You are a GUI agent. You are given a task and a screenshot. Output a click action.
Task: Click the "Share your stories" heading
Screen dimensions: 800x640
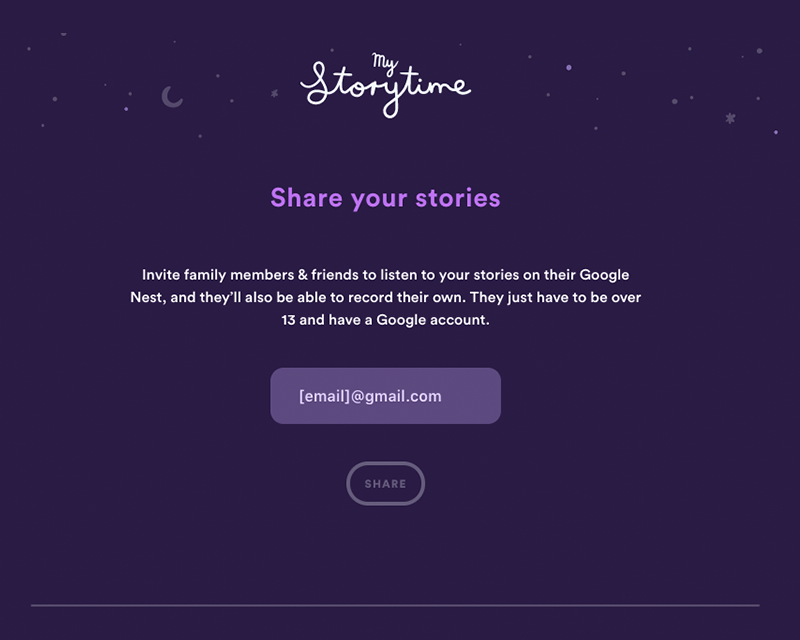385,197
